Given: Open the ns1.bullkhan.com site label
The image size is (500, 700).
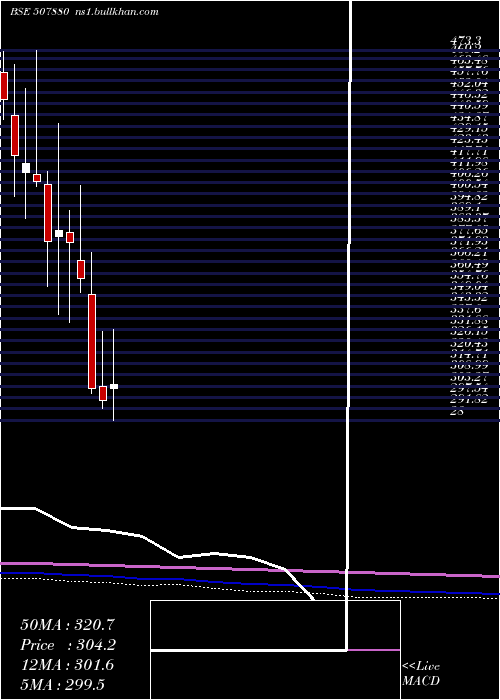Looking at the screenshot, I should tap(117, 12).
